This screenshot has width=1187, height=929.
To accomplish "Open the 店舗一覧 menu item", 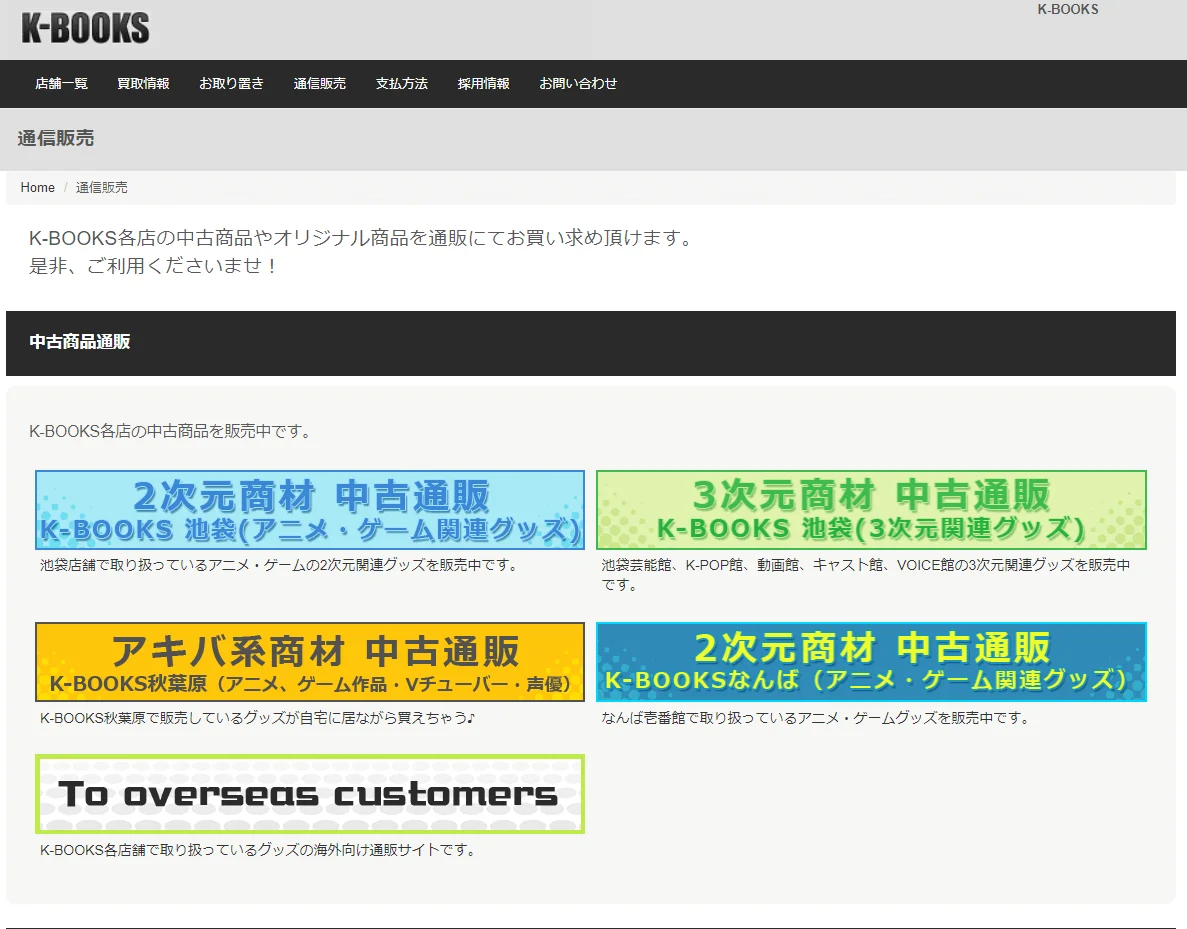I will [61, 83].
